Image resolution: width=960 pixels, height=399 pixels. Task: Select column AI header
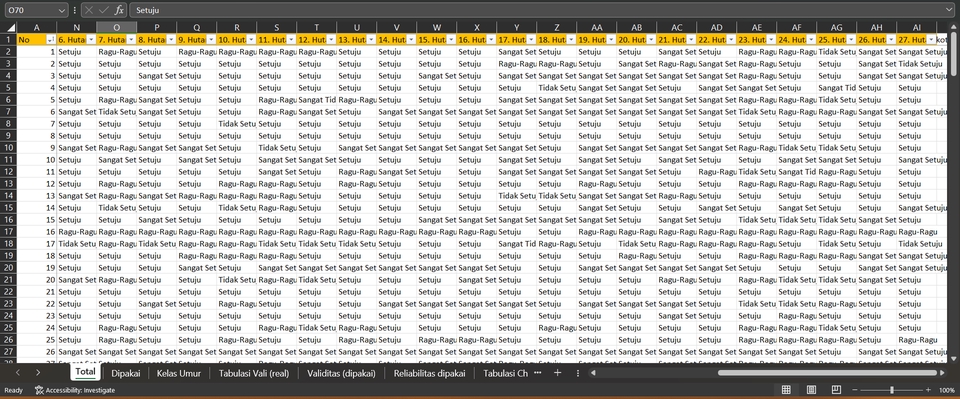click(916, 28)
